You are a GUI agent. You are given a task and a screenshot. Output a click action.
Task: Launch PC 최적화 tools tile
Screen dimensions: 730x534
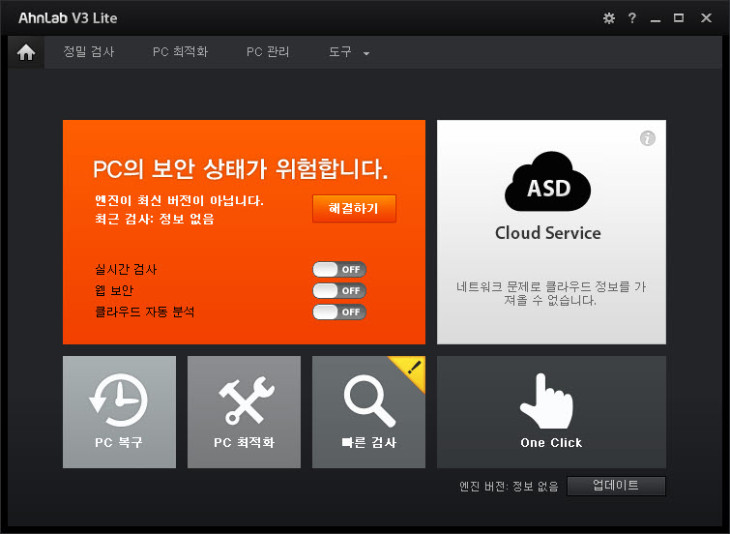coord(244,412)
